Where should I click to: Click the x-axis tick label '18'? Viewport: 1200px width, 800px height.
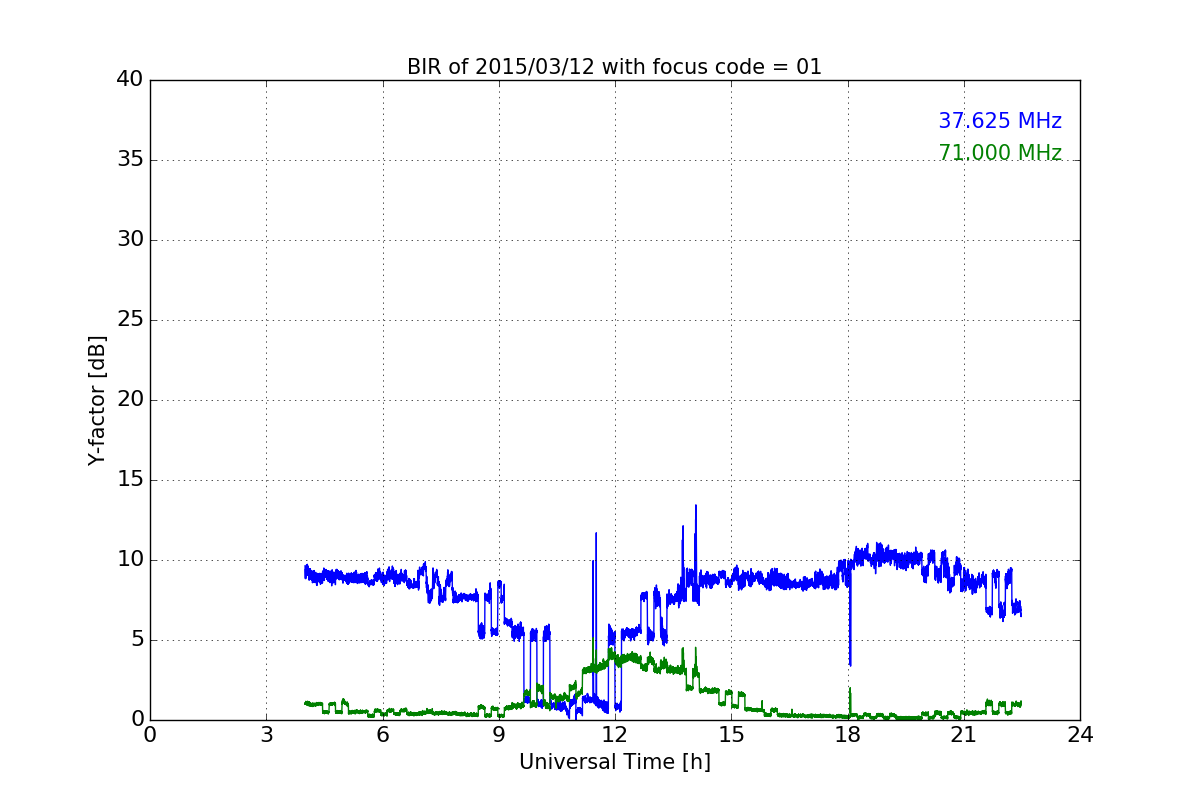pos(847,735)
